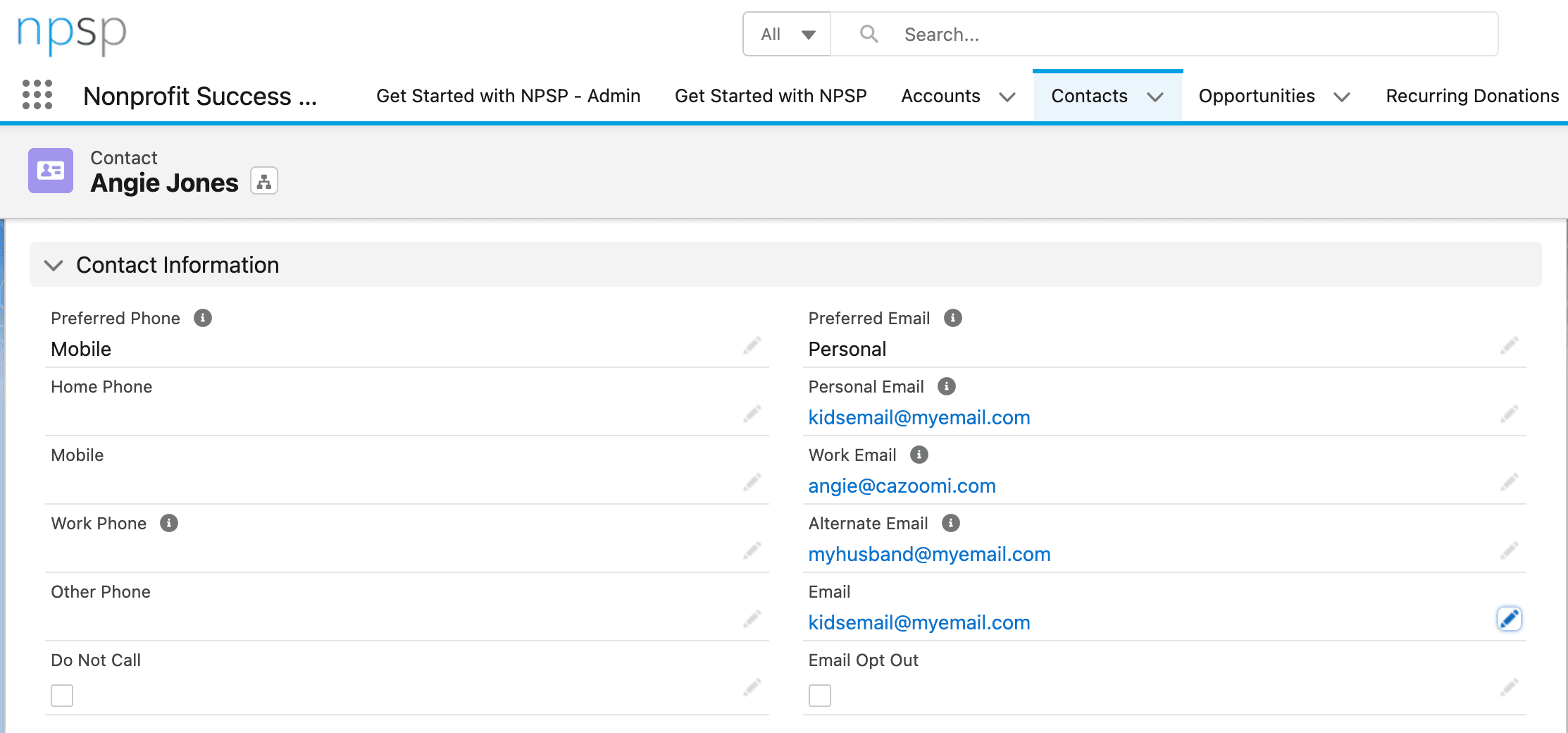Click the Personal Email kidsemail@myemail.com link
This screenshot has height=733, width=1568.
point(919,417)
